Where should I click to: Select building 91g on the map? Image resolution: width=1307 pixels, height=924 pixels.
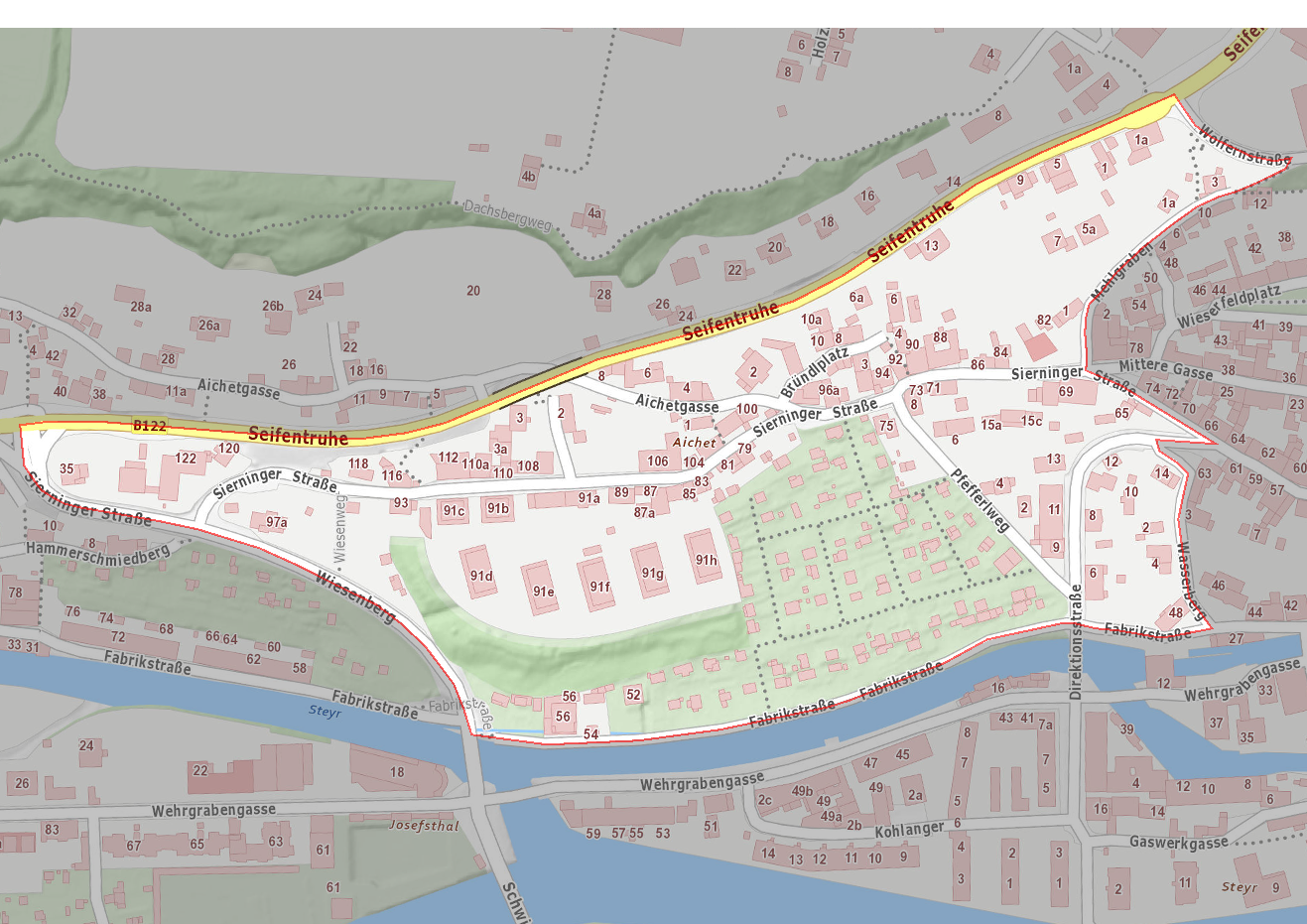point(652,569)
